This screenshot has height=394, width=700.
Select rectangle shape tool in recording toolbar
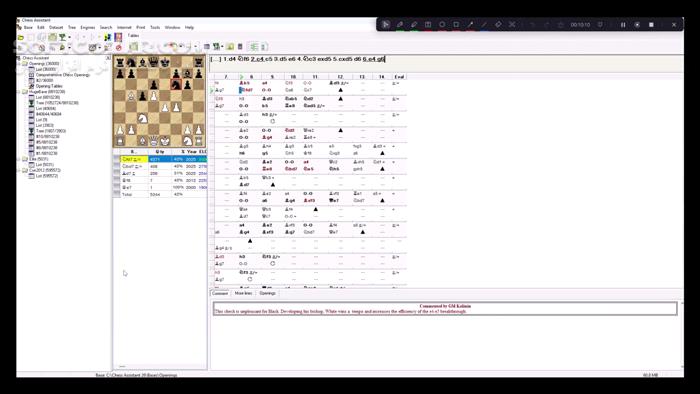click(456, 25)
